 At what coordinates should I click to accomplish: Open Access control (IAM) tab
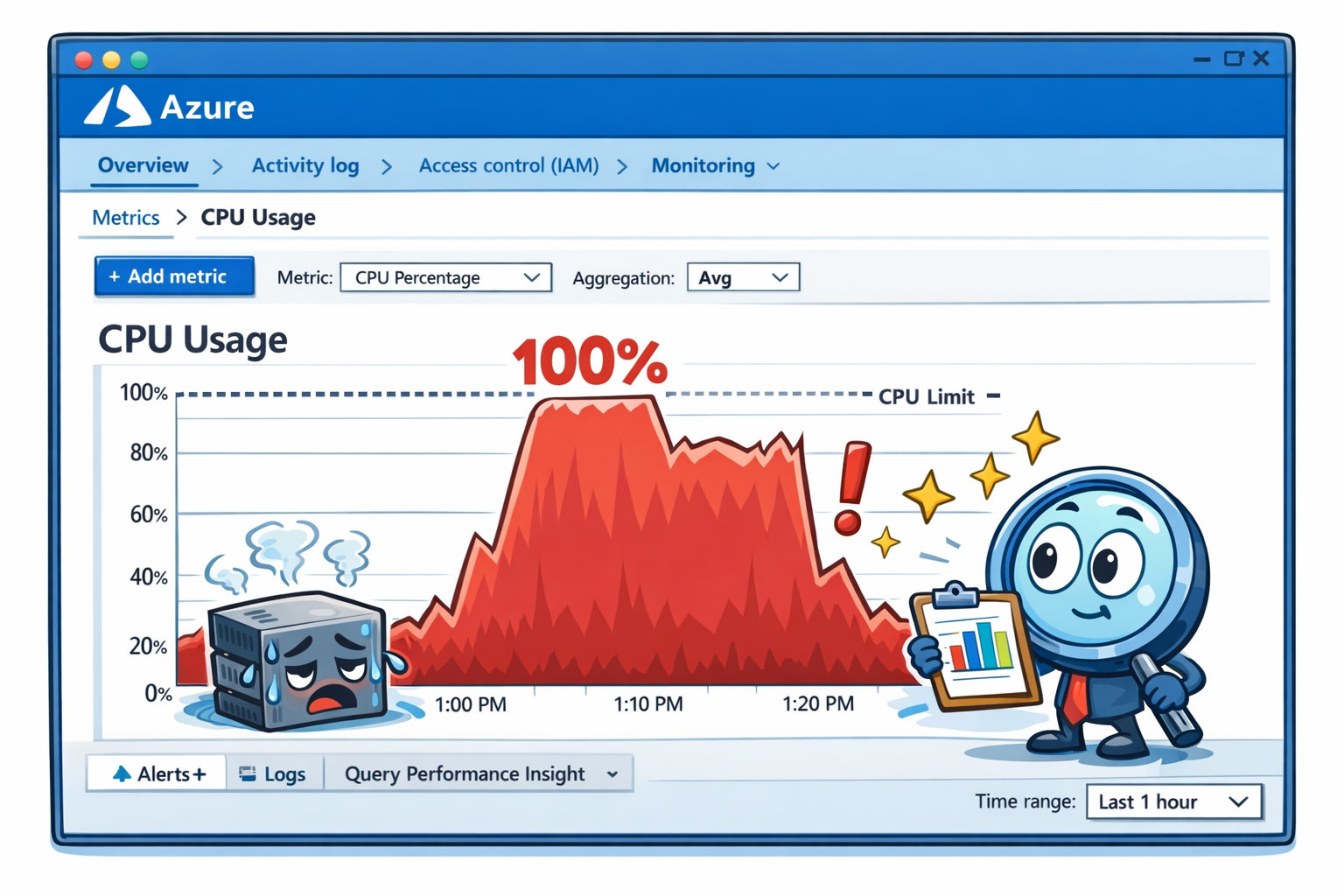tap(508, 165)
